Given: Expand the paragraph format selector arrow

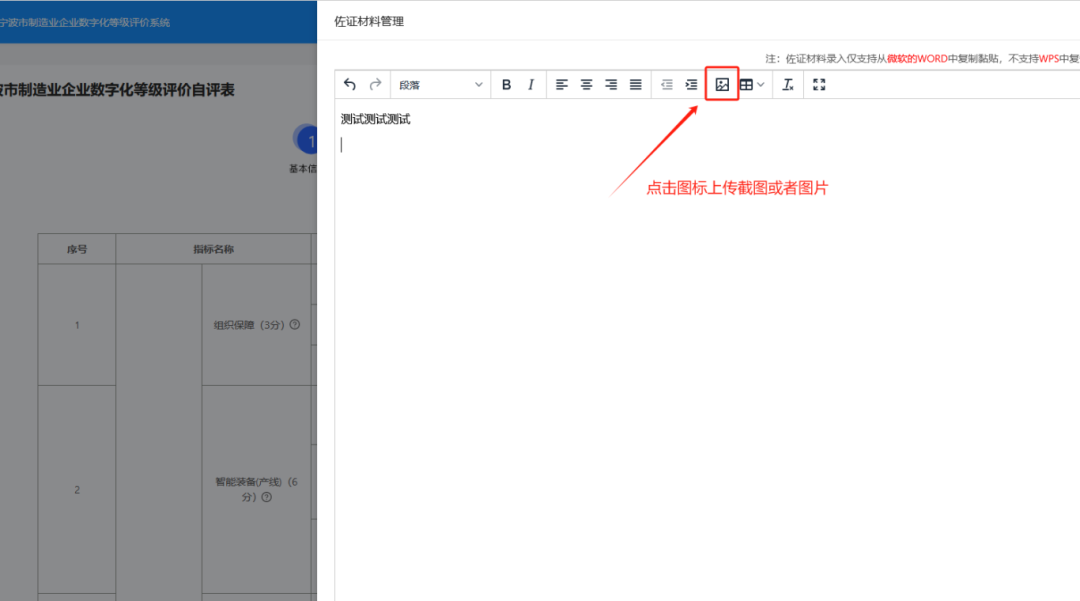Looking at the screenshot, I should 478,84.
